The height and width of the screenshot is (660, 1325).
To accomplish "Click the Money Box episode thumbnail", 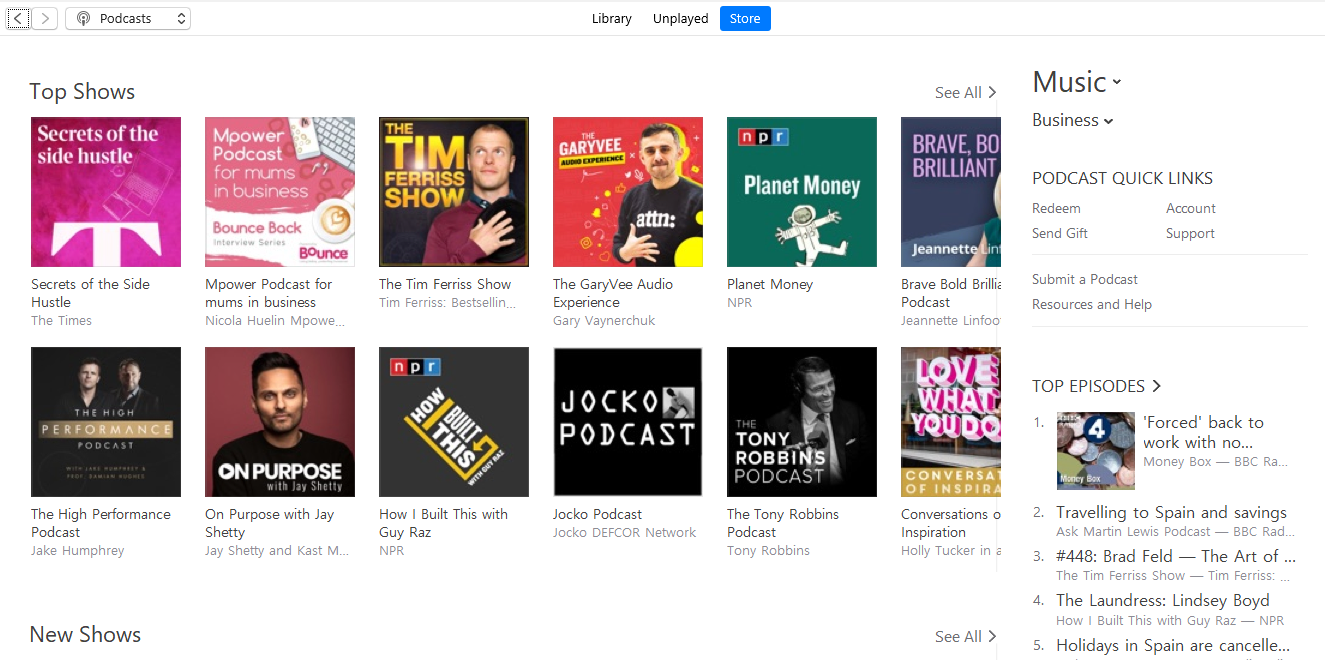I will pyautogui.click(x=1096, y=450).
